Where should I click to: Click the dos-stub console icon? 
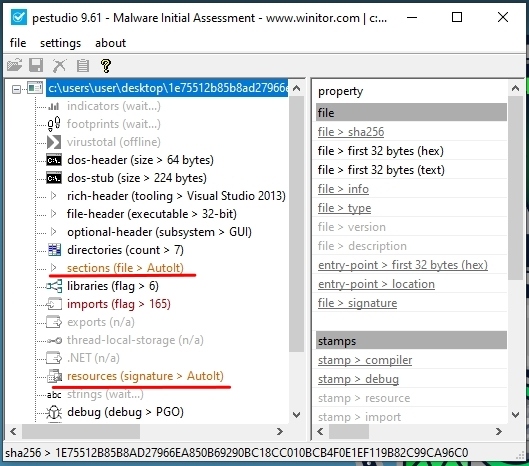click(x=54, y=178)
